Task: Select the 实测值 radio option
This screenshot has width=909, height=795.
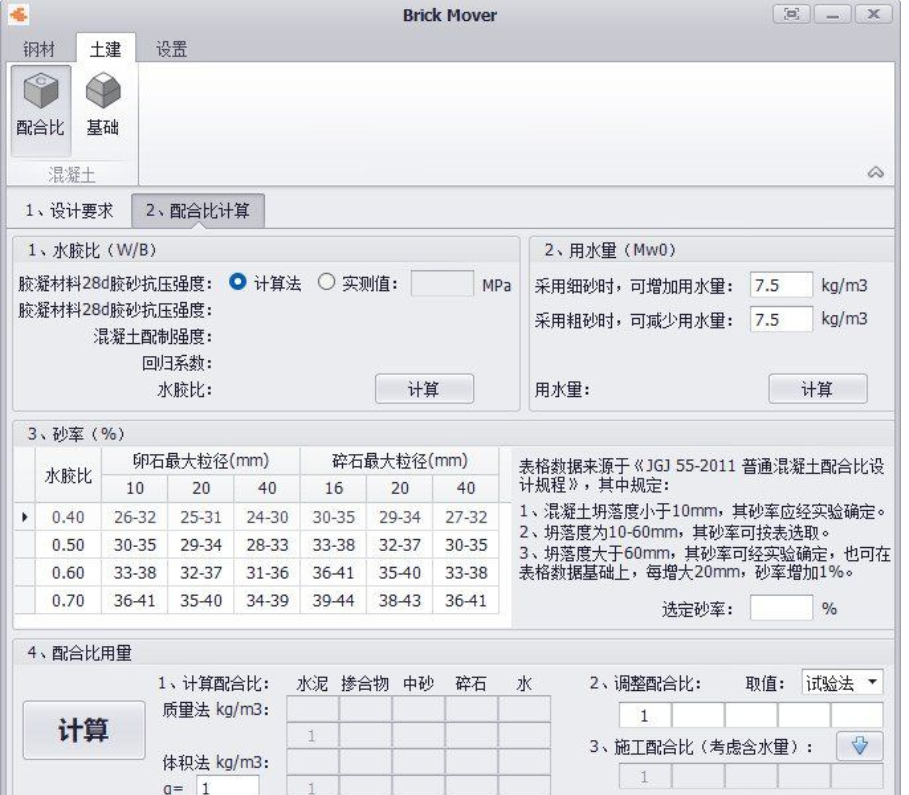Action: [326, 282]
